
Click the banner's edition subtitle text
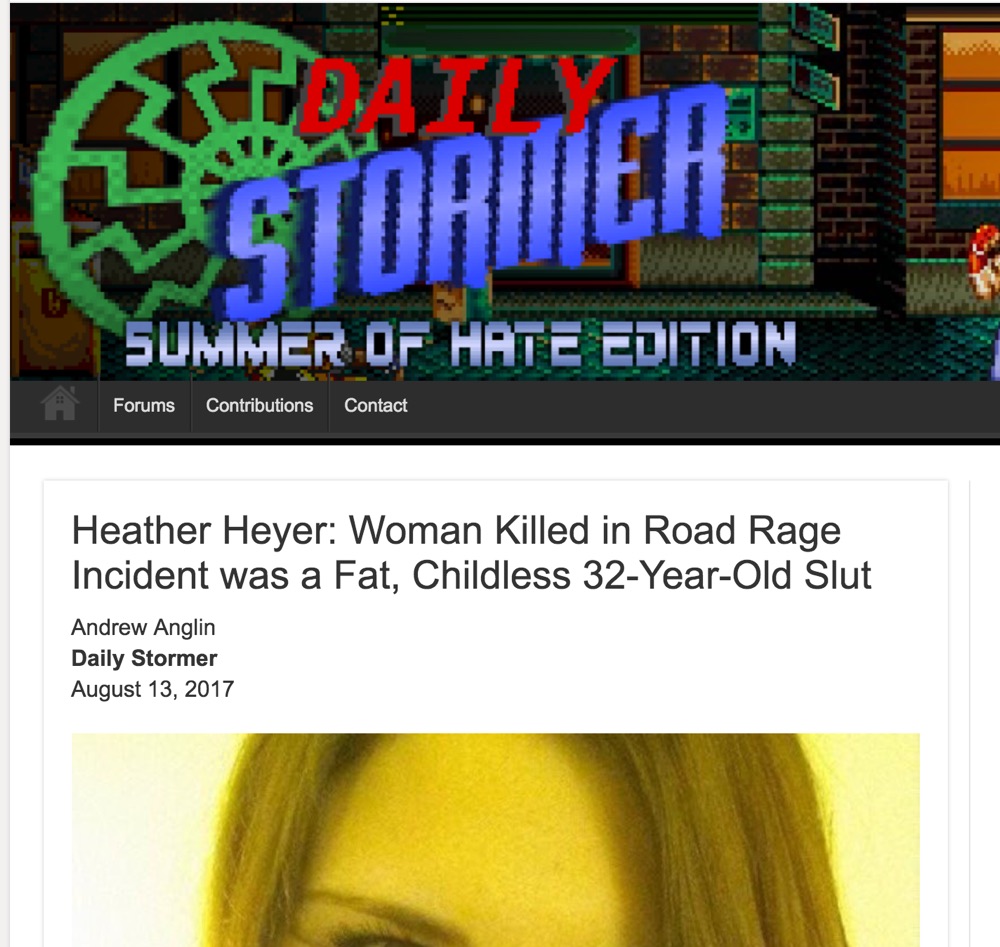tap(460, 344)
